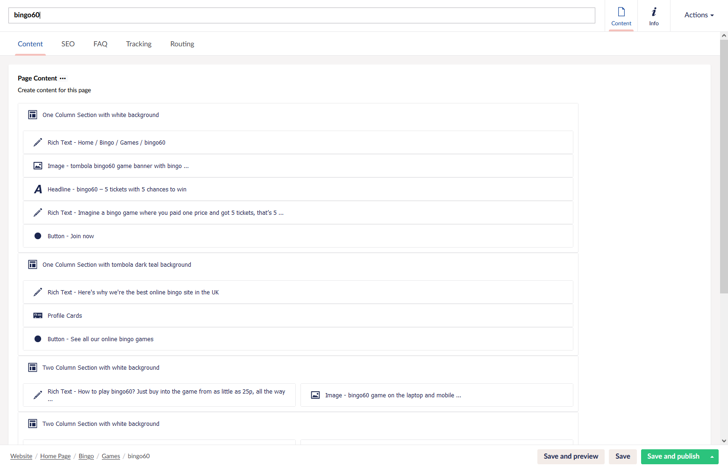Click the Headline letter A icon
This screenshot has width=728, height=467.
click(x=38, y=189)
